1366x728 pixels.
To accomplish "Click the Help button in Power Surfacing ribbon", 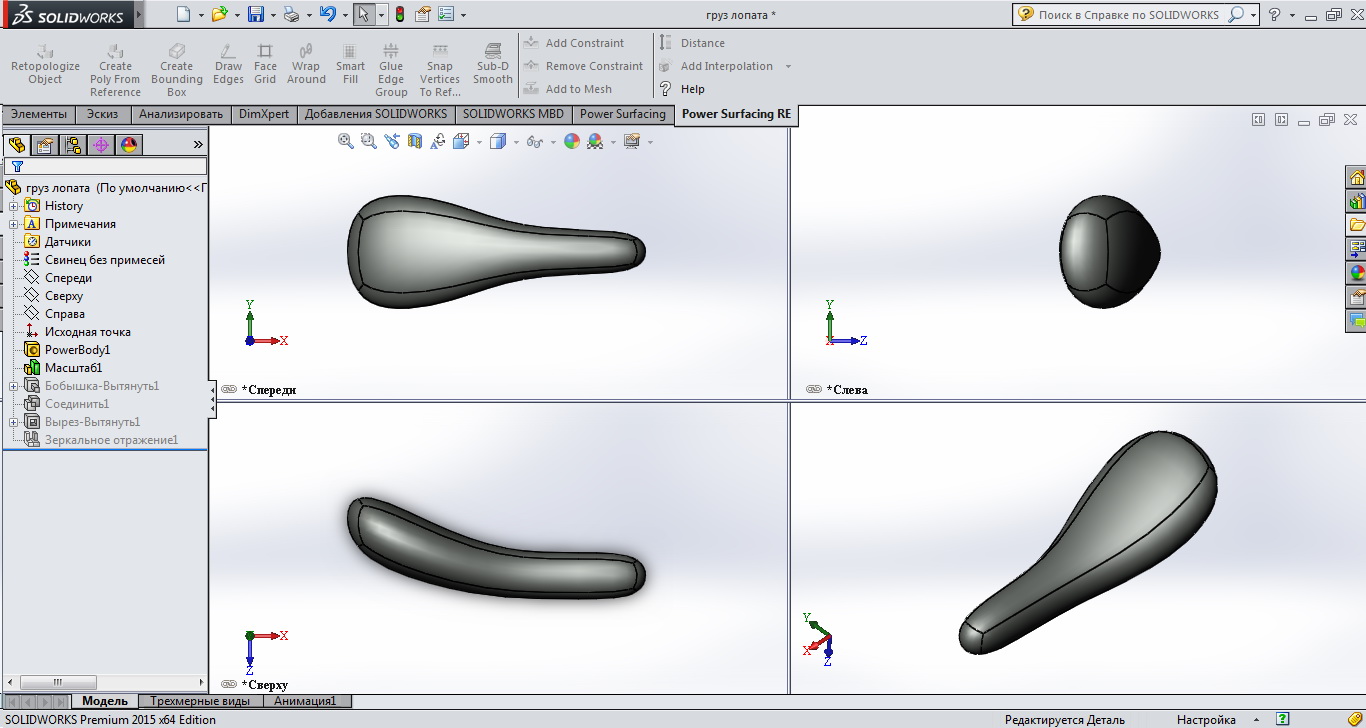I will point(692,89).
